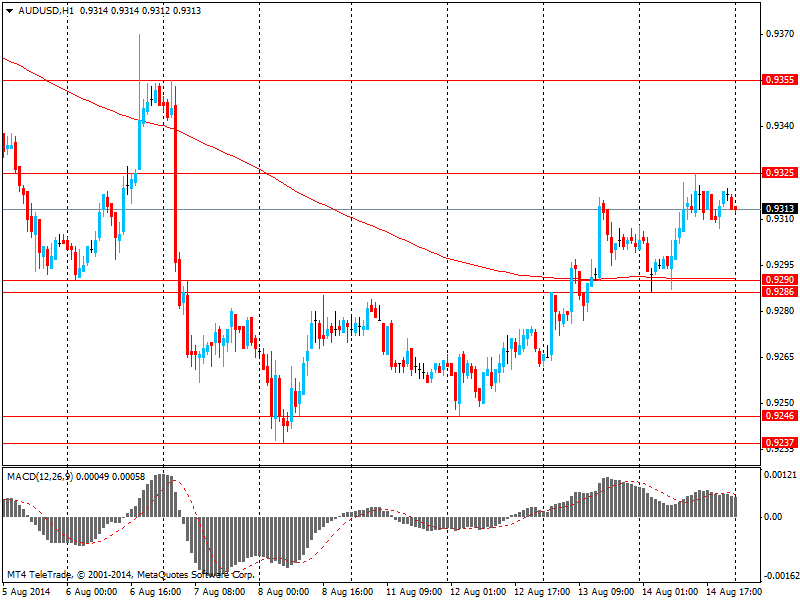Click the 0.9280 price scale value

tap(781, 311)
